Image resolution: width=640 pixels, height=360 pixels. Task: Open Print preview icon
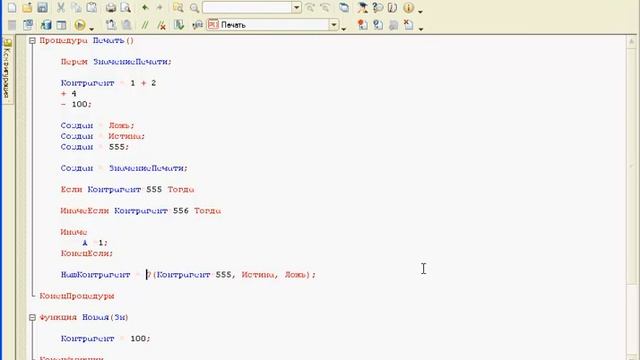point(126,7)
